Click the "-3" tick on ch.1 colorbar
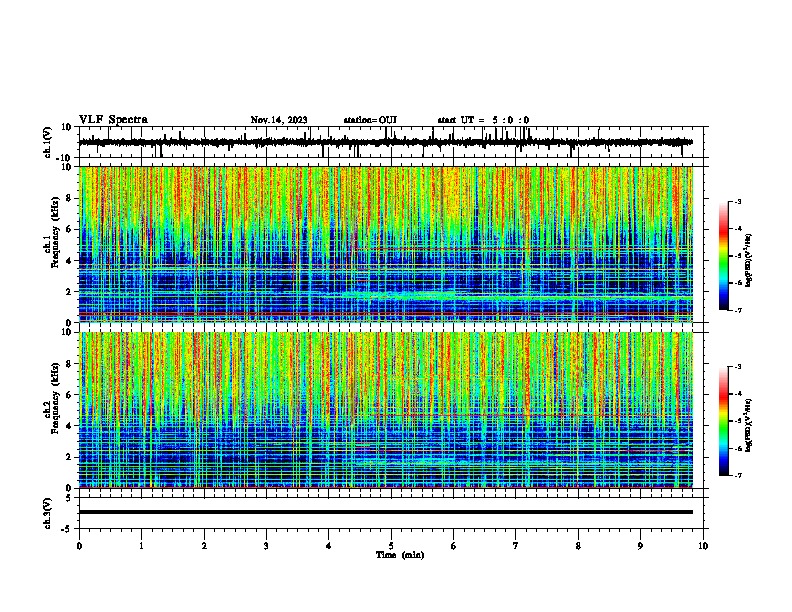792x612 pixels. coord(738,201)
